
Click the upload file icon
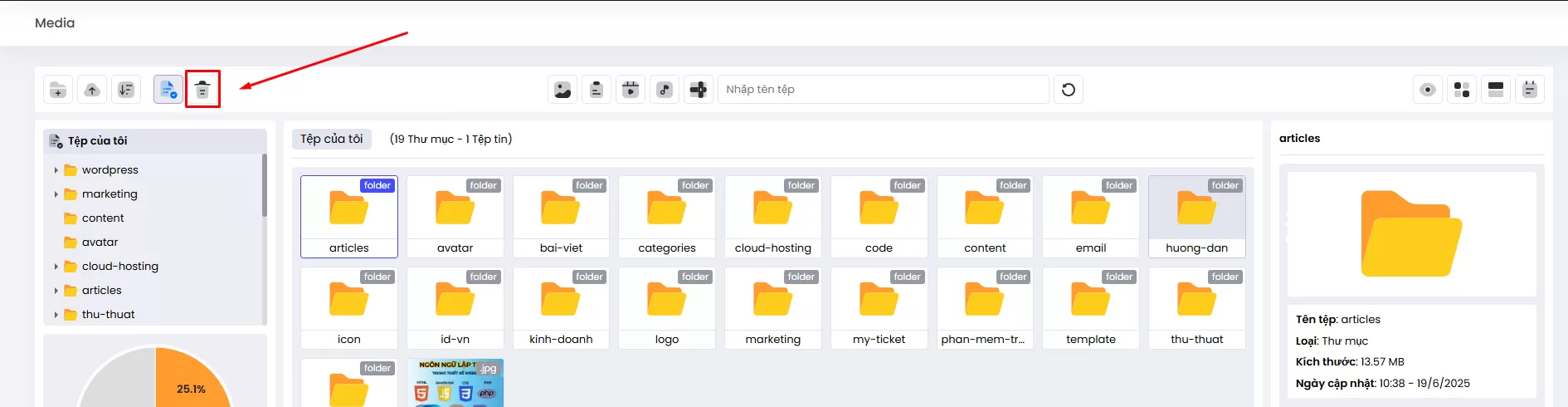pyautogui.click(x=92, y=90)
